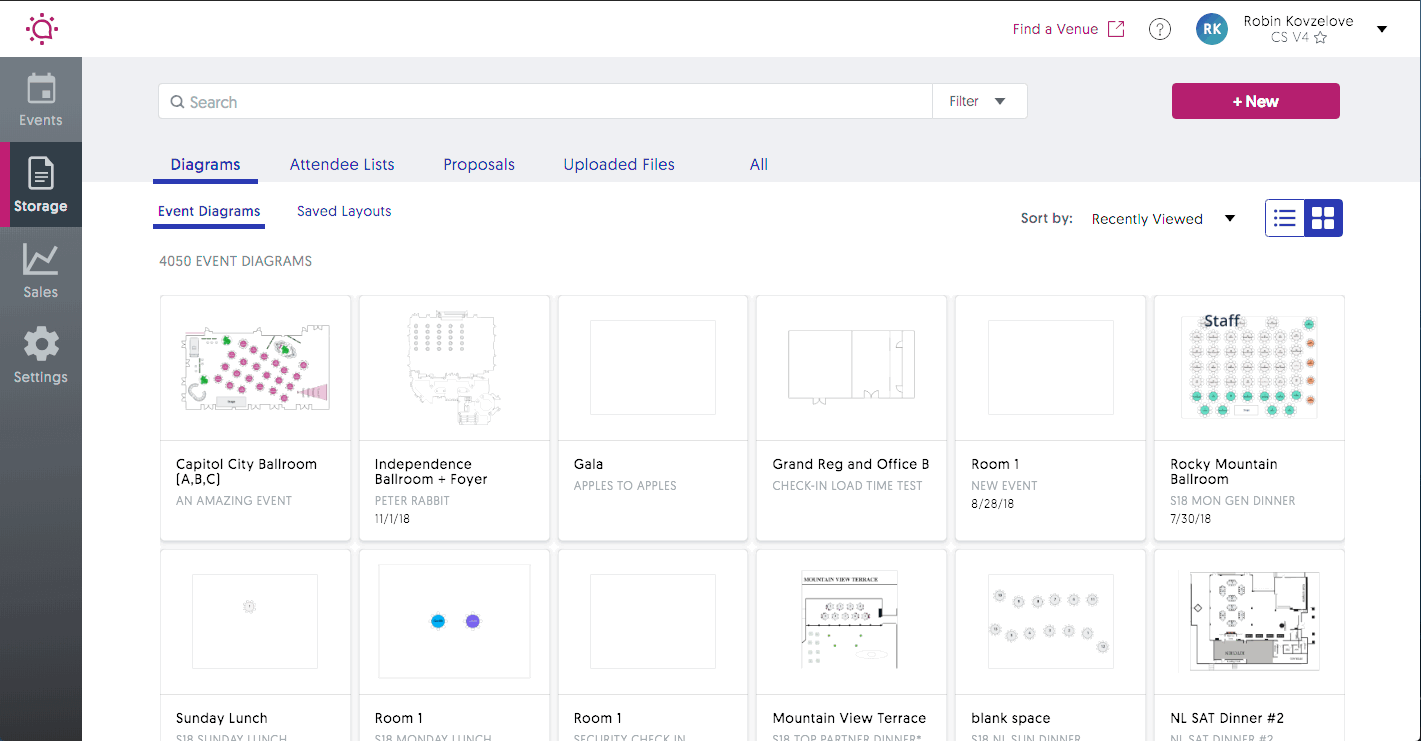Click the + New button
1421x741 pixels.
[1255, 101]
